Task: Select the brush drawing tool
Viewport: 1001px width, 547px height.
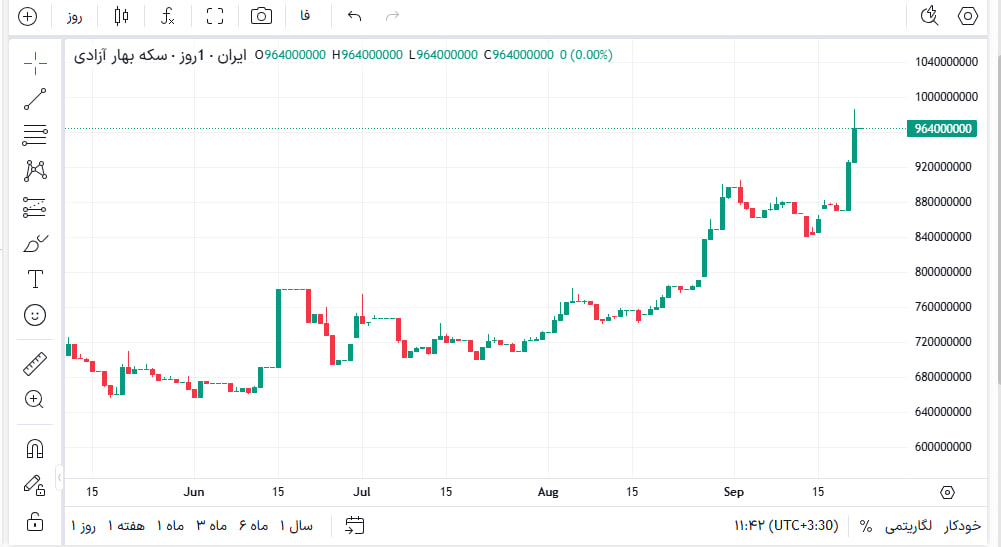Action: click(35, 243)
